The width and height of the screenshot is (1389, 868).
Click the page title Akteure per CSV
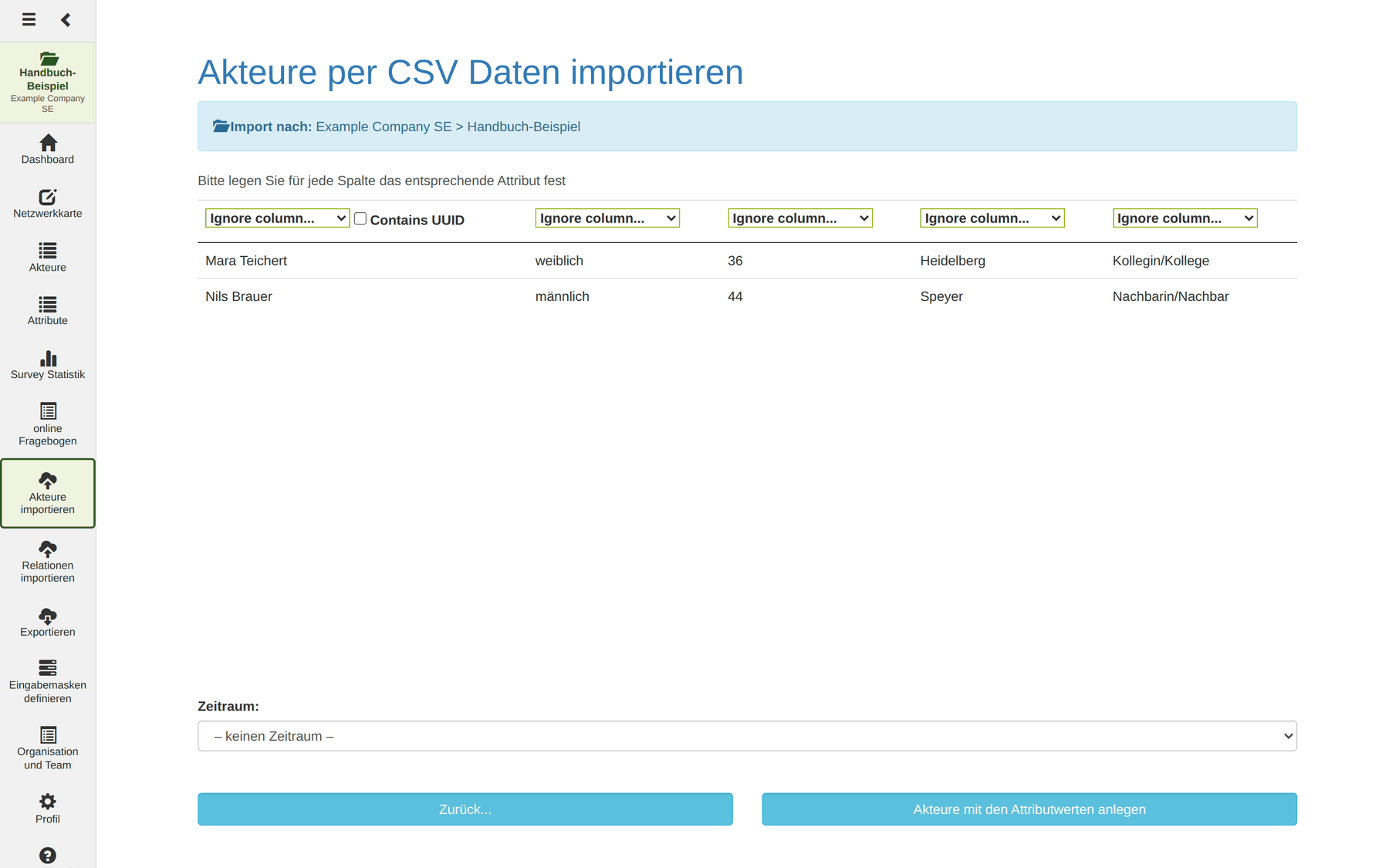471,72
